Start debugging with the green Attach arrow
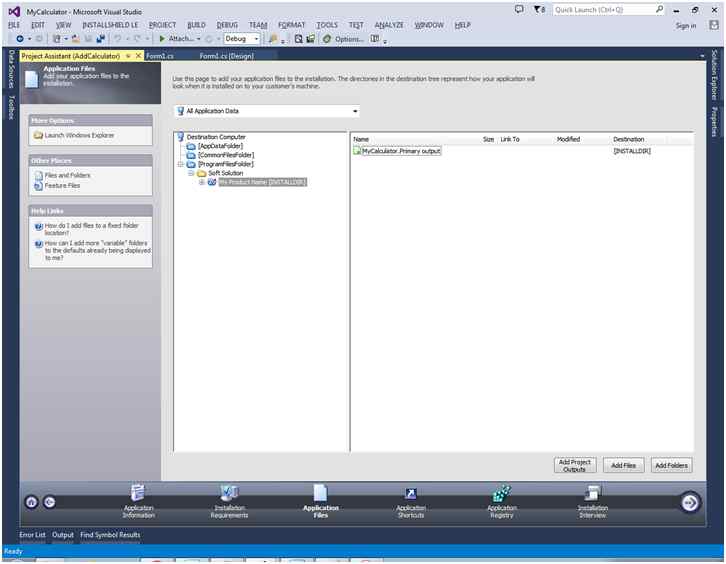Viewport: 726px width, 564px height. pos(163,39)
